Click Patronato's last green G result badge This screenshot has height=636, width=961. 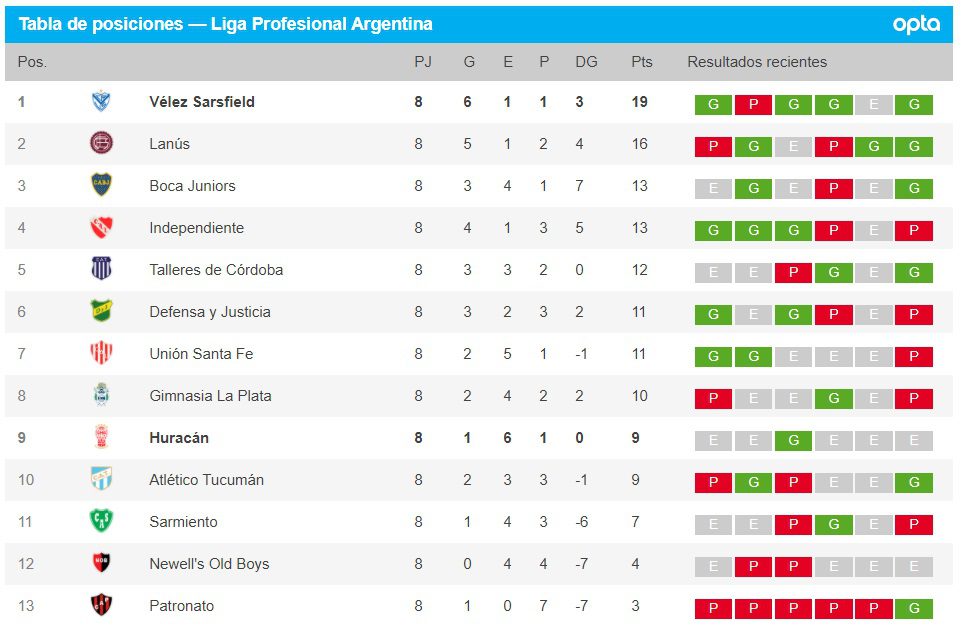tap(914, 609)
